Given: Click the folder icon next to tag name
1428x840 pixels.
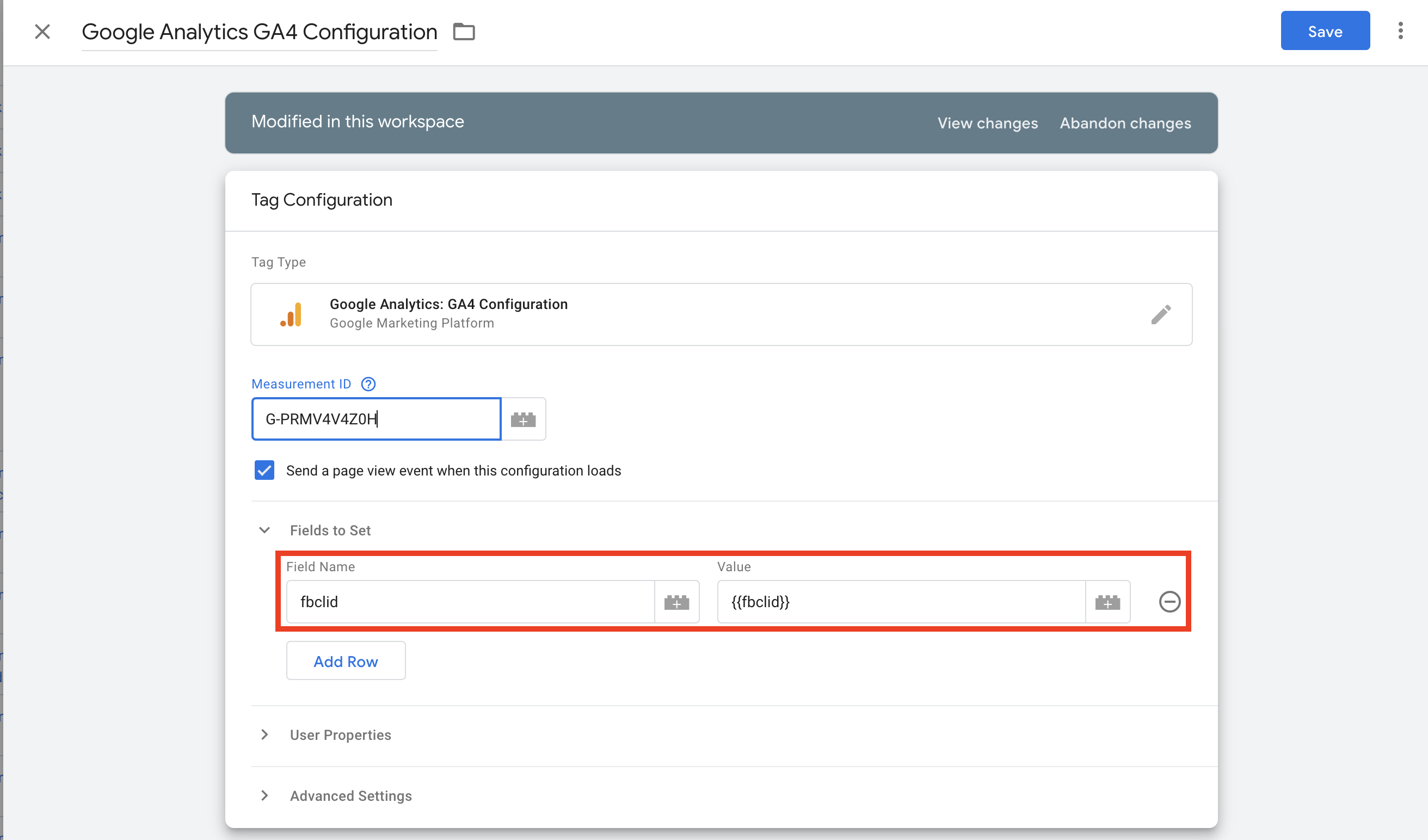Looking at the screenshot, I should click(464, 32).
